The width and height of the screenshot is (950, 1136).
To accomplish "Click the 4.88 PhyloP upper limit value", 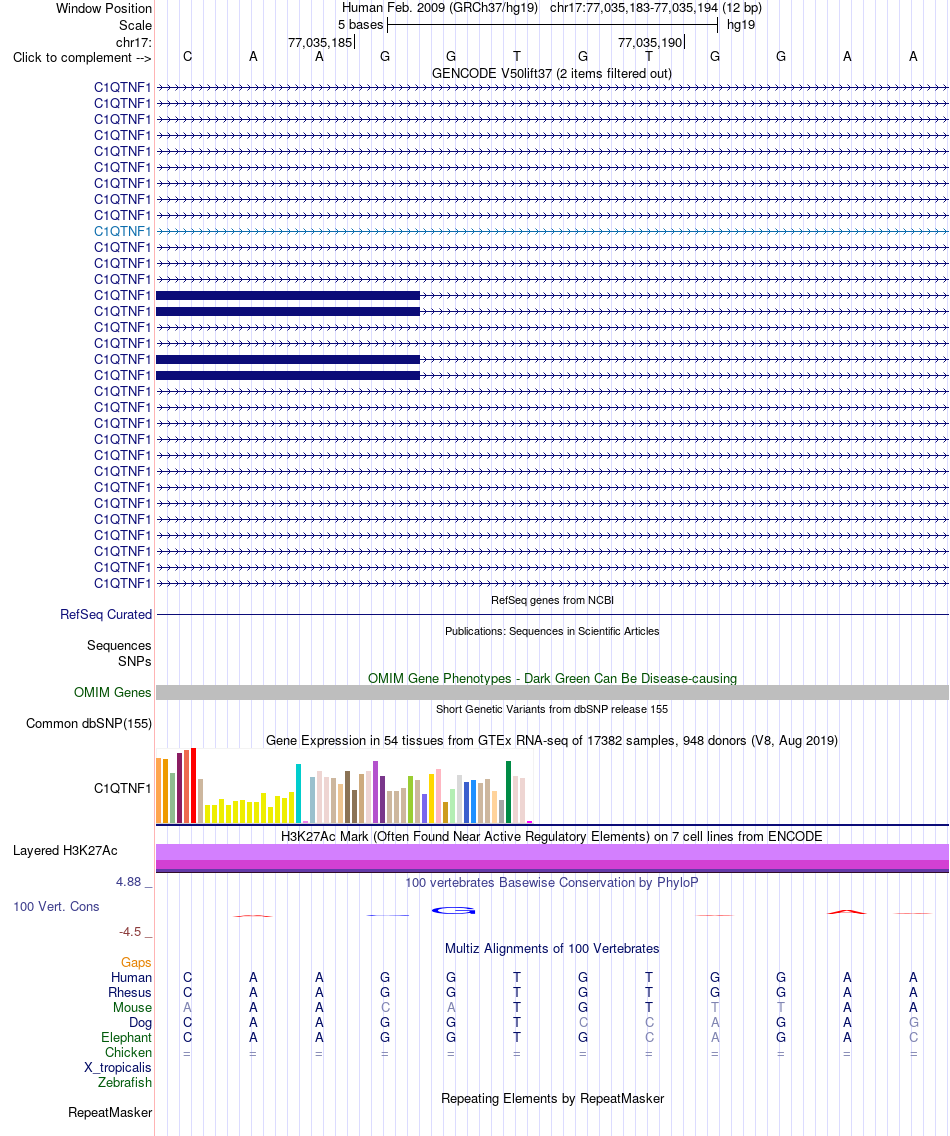I will click(x=128, y=882).
